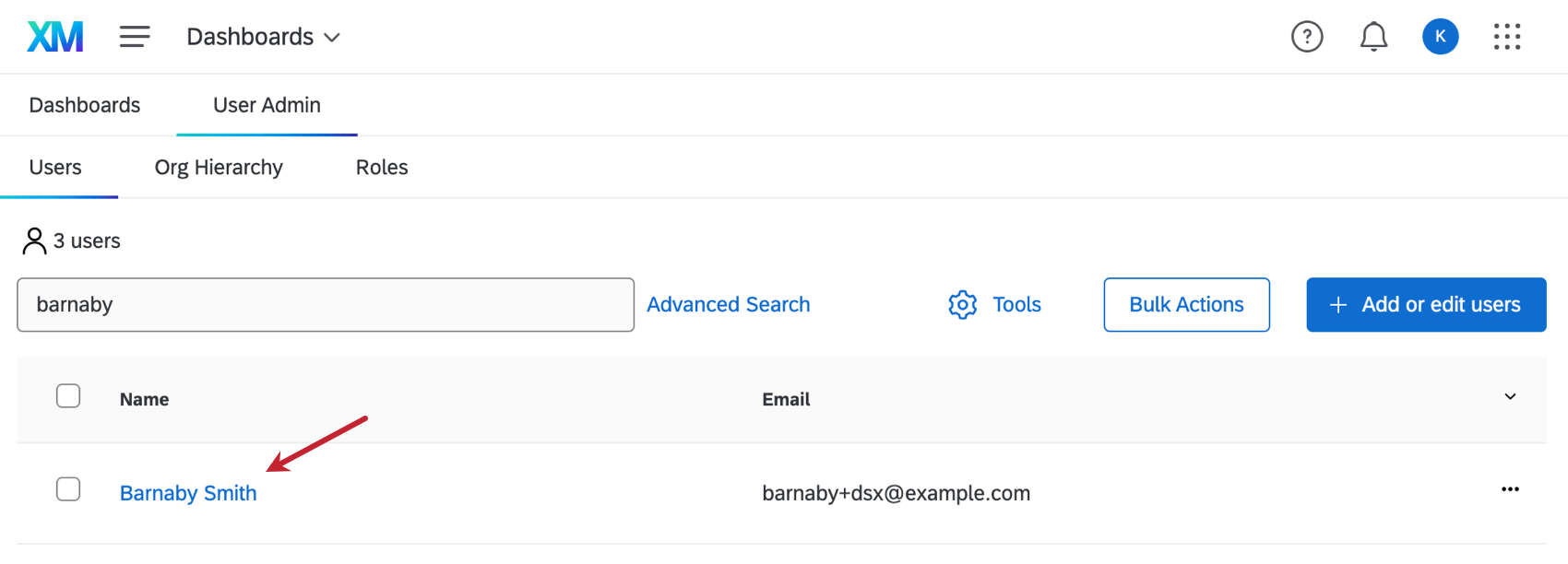Open the Dashboards tab
Image resolution: width=1568 pixels, height=564 pixels.
[84, 104]
